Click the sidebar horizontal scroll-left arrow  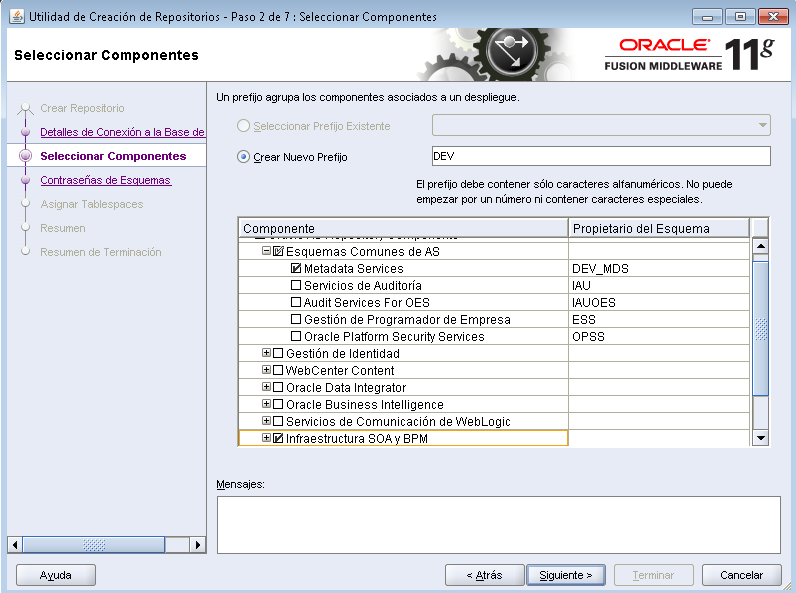[15, 545]
